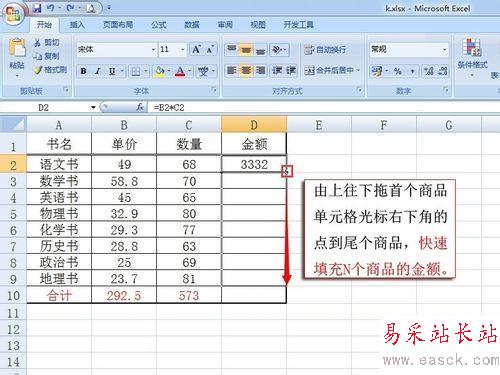Enable wrap text (自动换行)
Screen dimensions: 500x375
pyautogui.click(x=325, y=50)
